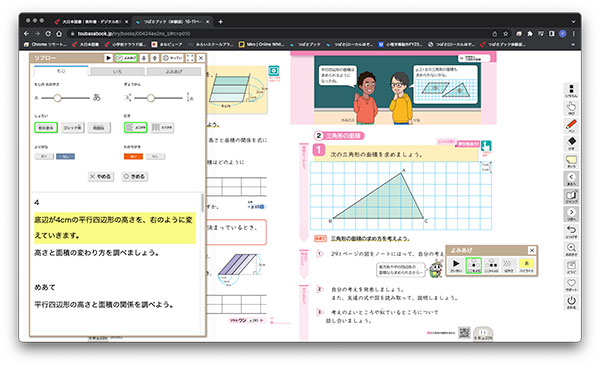Click the やめる cancel button
The width and height of the screenshot is (600, 367).
[x=101, y=176]
